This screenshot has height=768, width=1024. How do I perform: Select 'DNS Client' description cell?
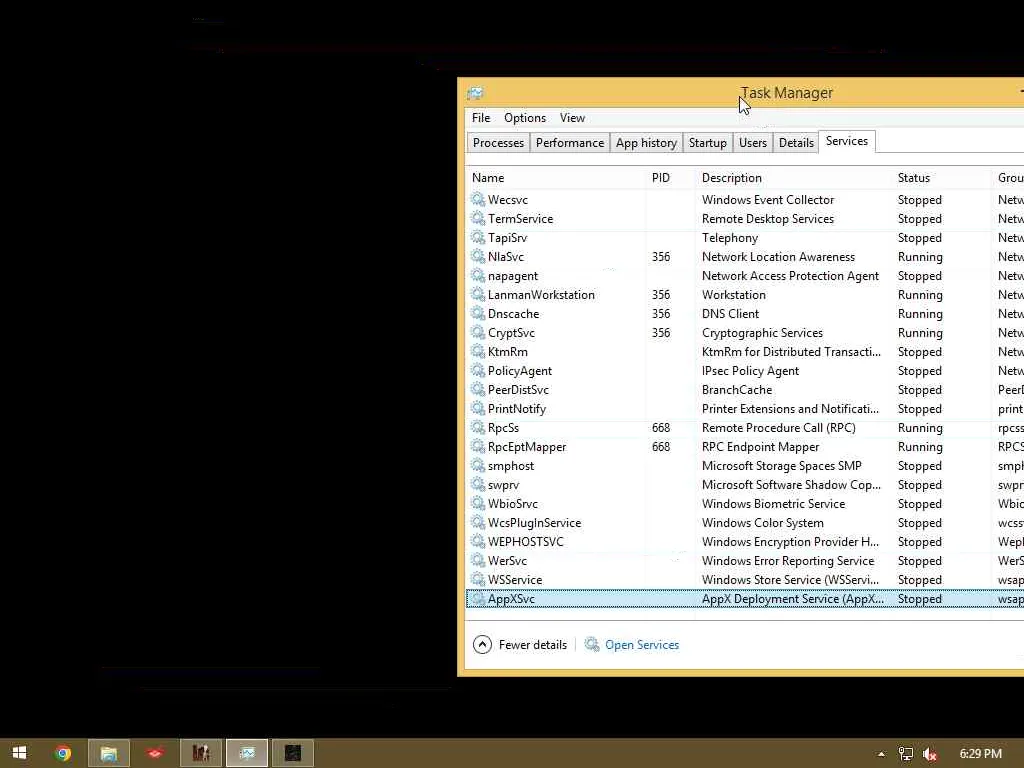tap(730, 313)
